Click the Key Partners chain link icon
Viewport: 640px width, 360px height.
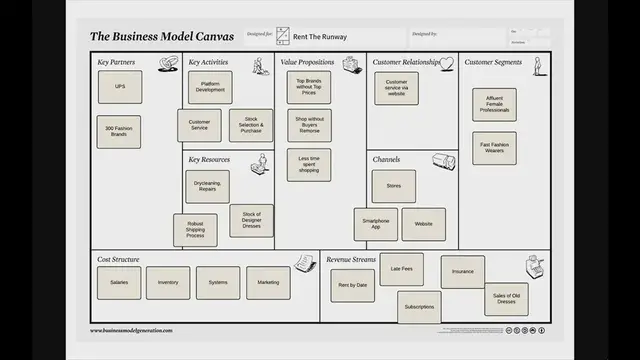(168, 64)
